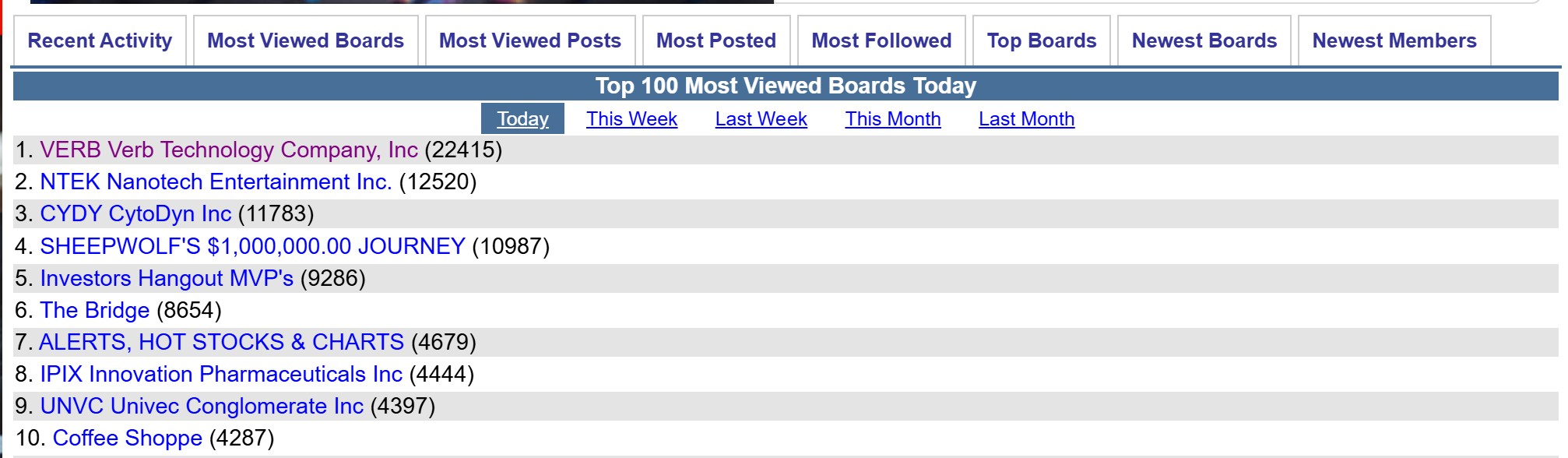Open VERB Verb Technology Company board
Image resolution: width=1568 pixels, height=458 pixels.
pyautogui.click(x=229, y=150)
